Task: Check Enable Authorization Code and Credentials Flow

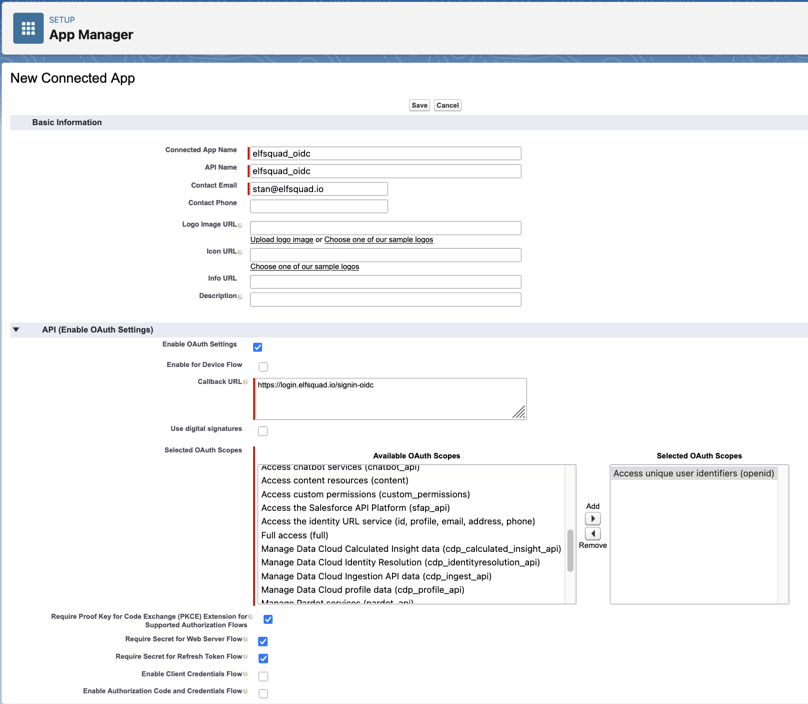Action: click(x=263, y=693)
